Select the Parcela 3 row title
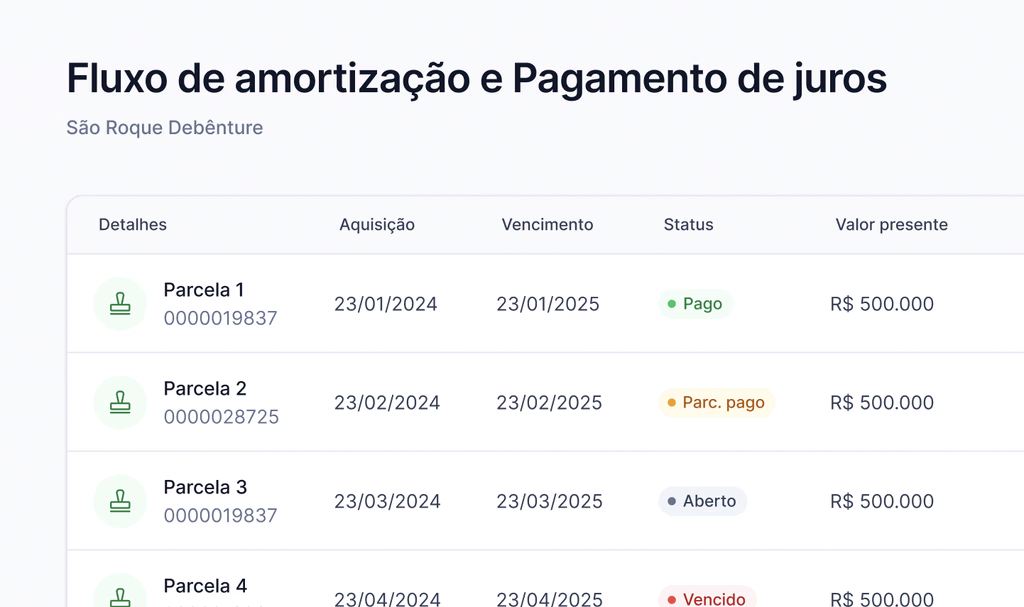 [205, 488]
